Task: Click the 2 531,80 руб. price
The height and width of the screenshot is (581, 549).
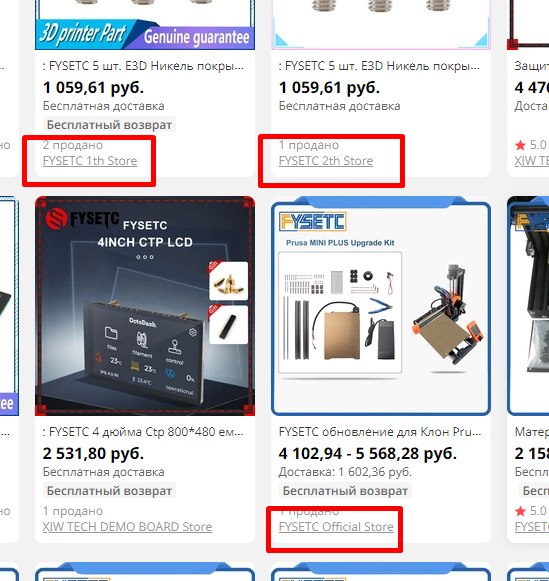Action: 93,454
